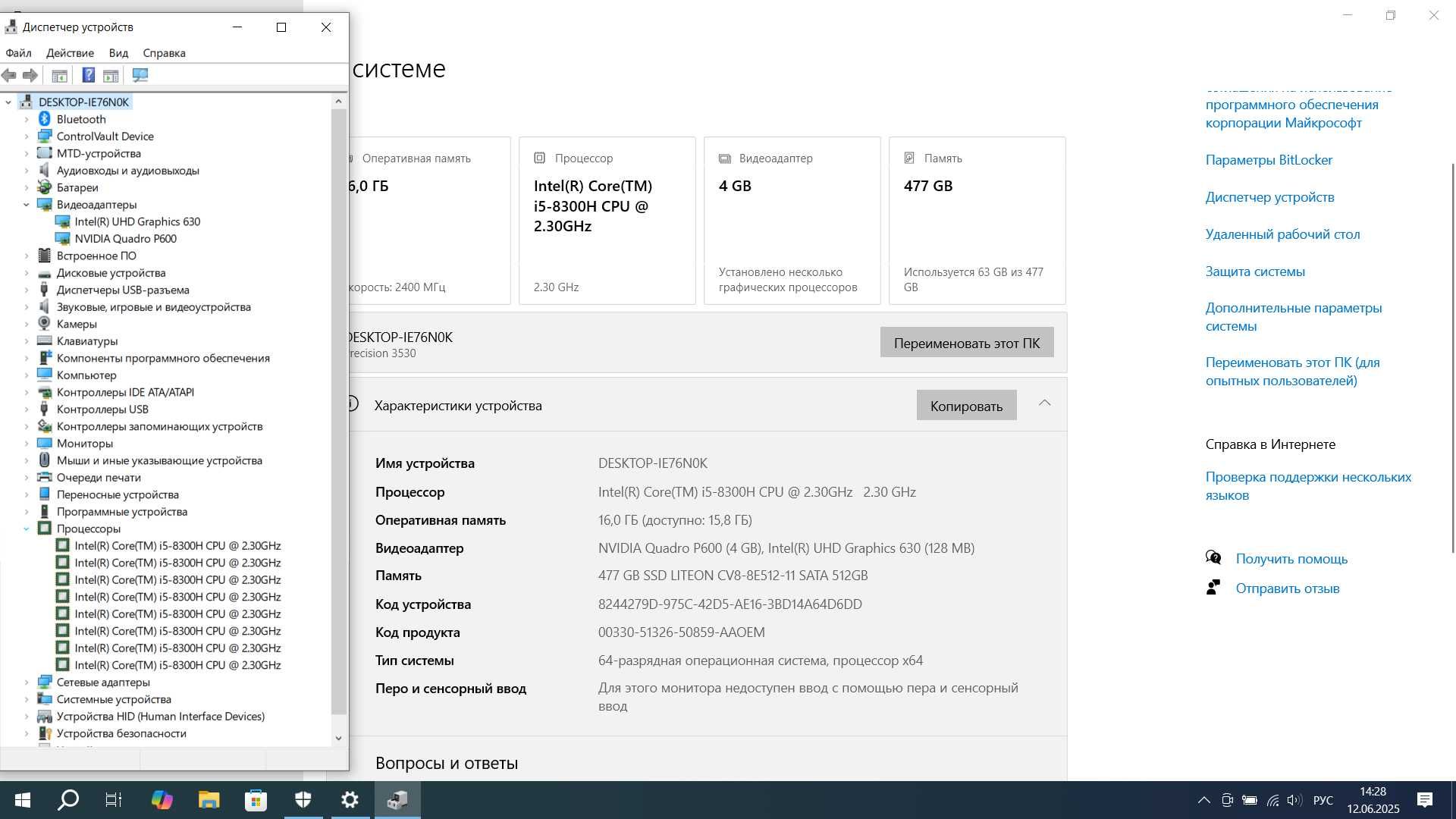Click the Камеры category icon

44,324
